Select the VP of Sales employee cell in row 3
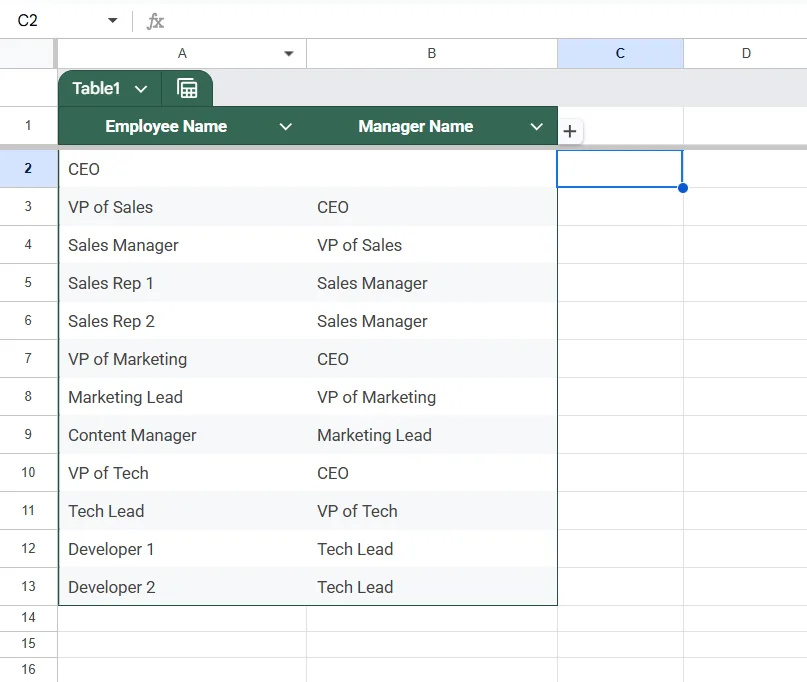Image resolution: width=807 pixels, height=682 pixels. (x=183, y=207)
